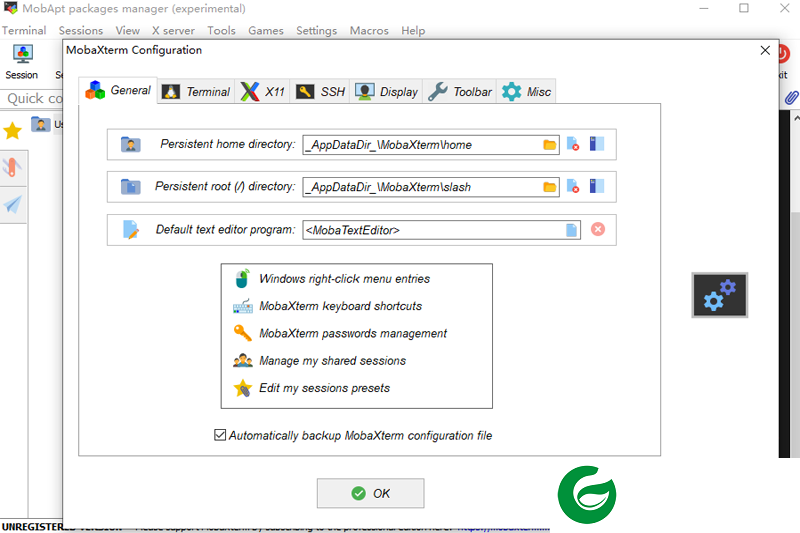This screenshot has height=533, width=800.
Task: Close the MobaXterm Configuration dialog
Action: coord(765,50)
